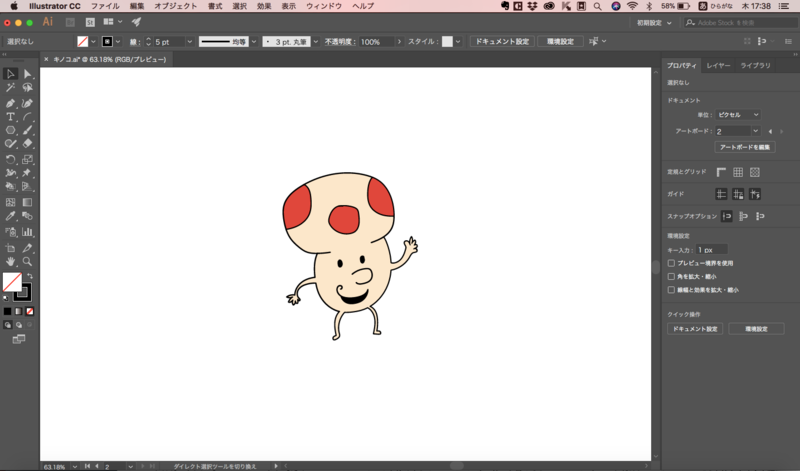Select the Blend tool
Viewport: 800px width, 471px height.
click(x=28, y=216)
